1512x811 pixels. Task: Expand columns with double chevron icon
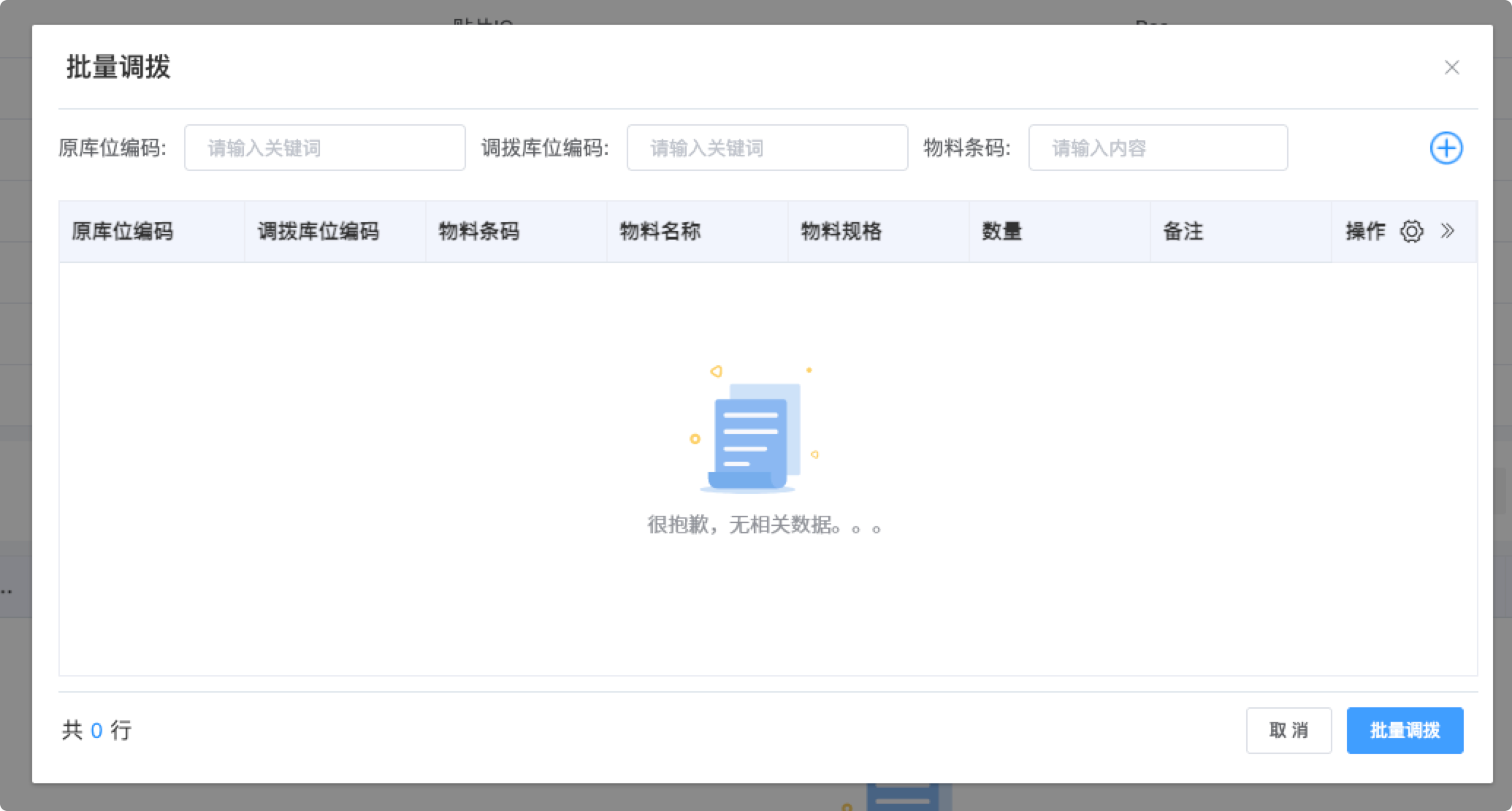coord(1448,232)
